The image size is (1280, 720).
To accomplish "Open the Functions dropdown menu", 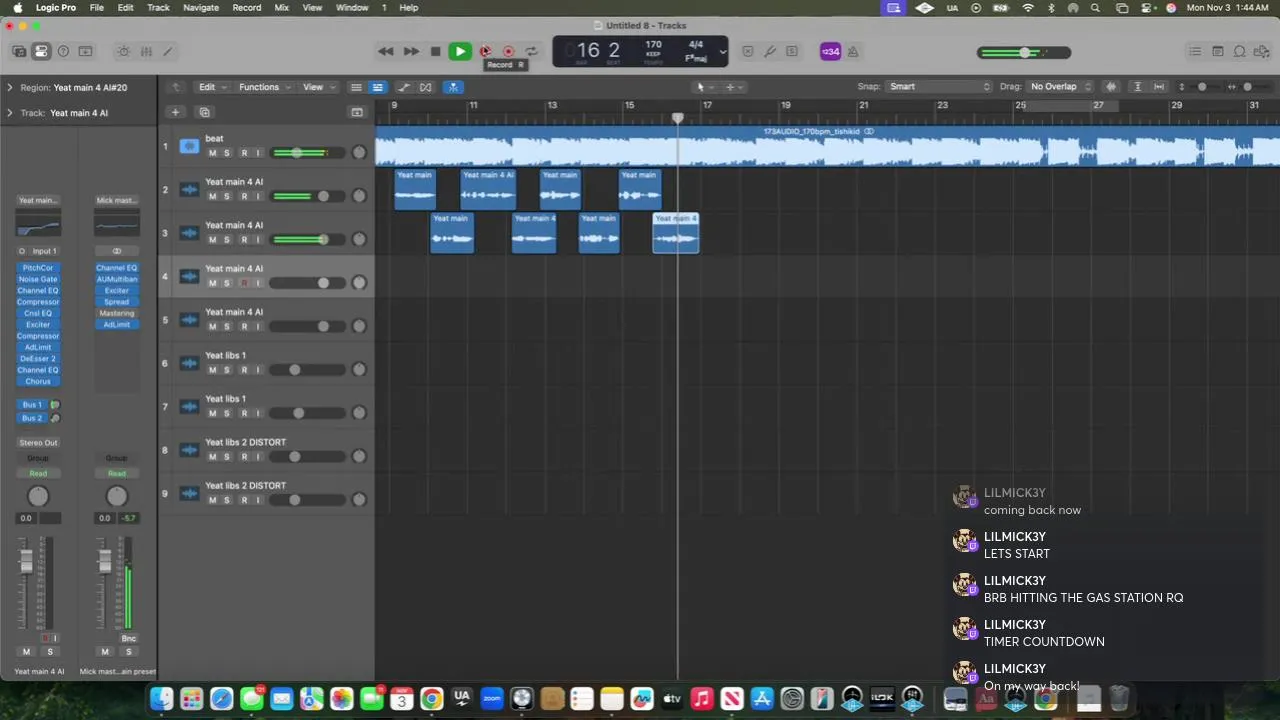I will coord(265,87).
